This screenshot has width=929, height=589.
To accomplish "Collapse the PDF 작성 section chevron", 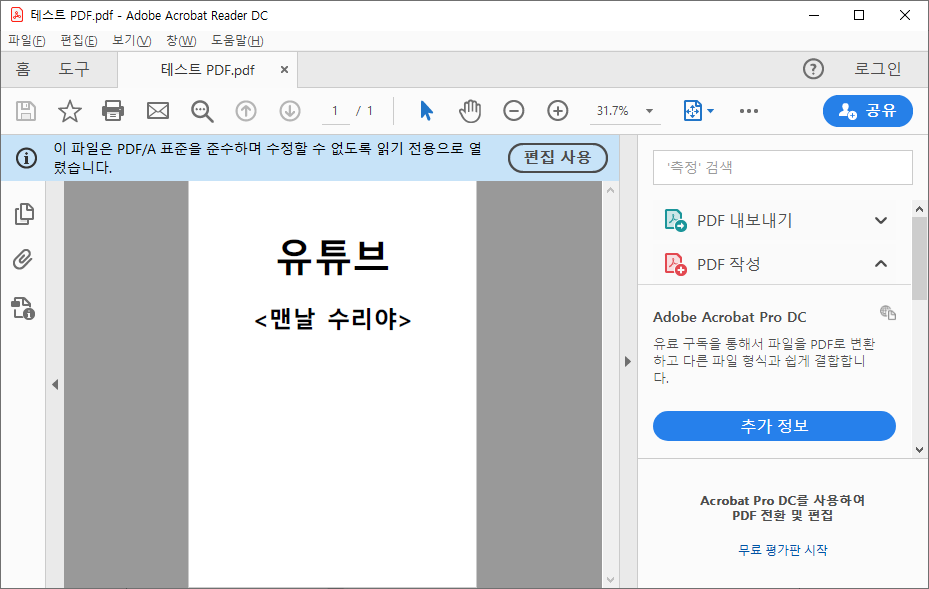I will (881, 264).
